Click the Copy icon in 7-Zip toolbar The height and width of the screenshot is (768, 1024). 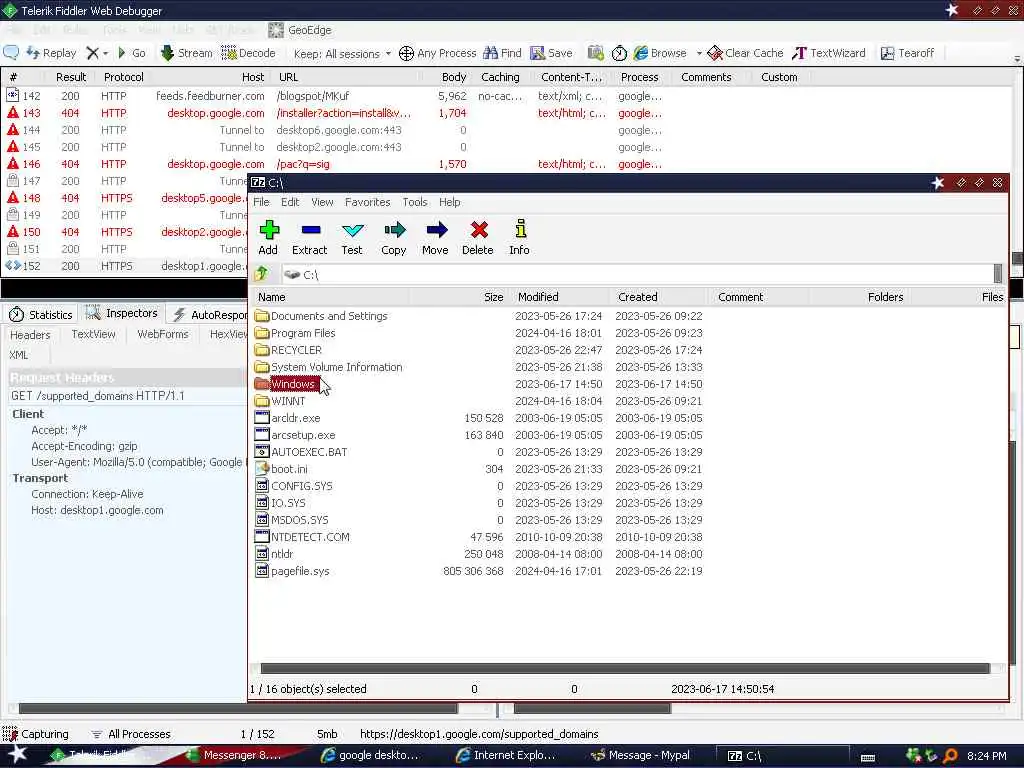pos(394,229)
